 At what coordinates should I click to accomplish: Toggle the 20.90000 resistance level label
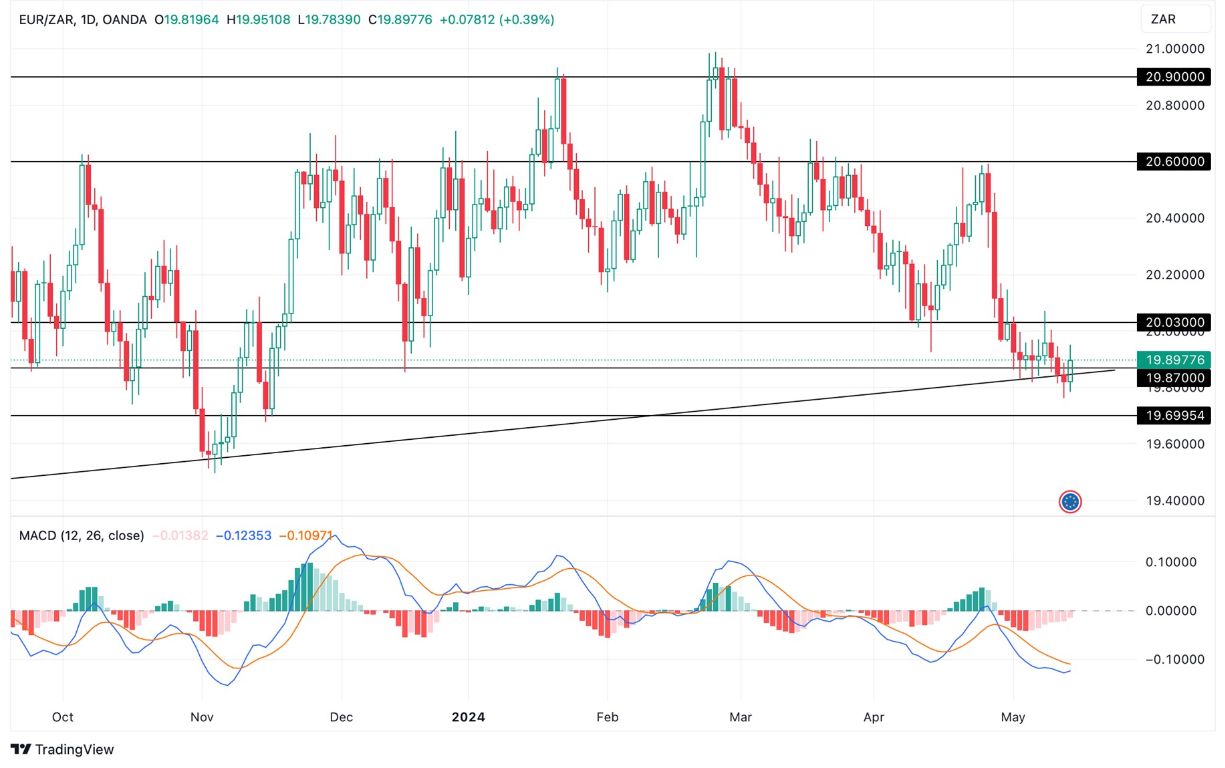[x=1172, y=77]
